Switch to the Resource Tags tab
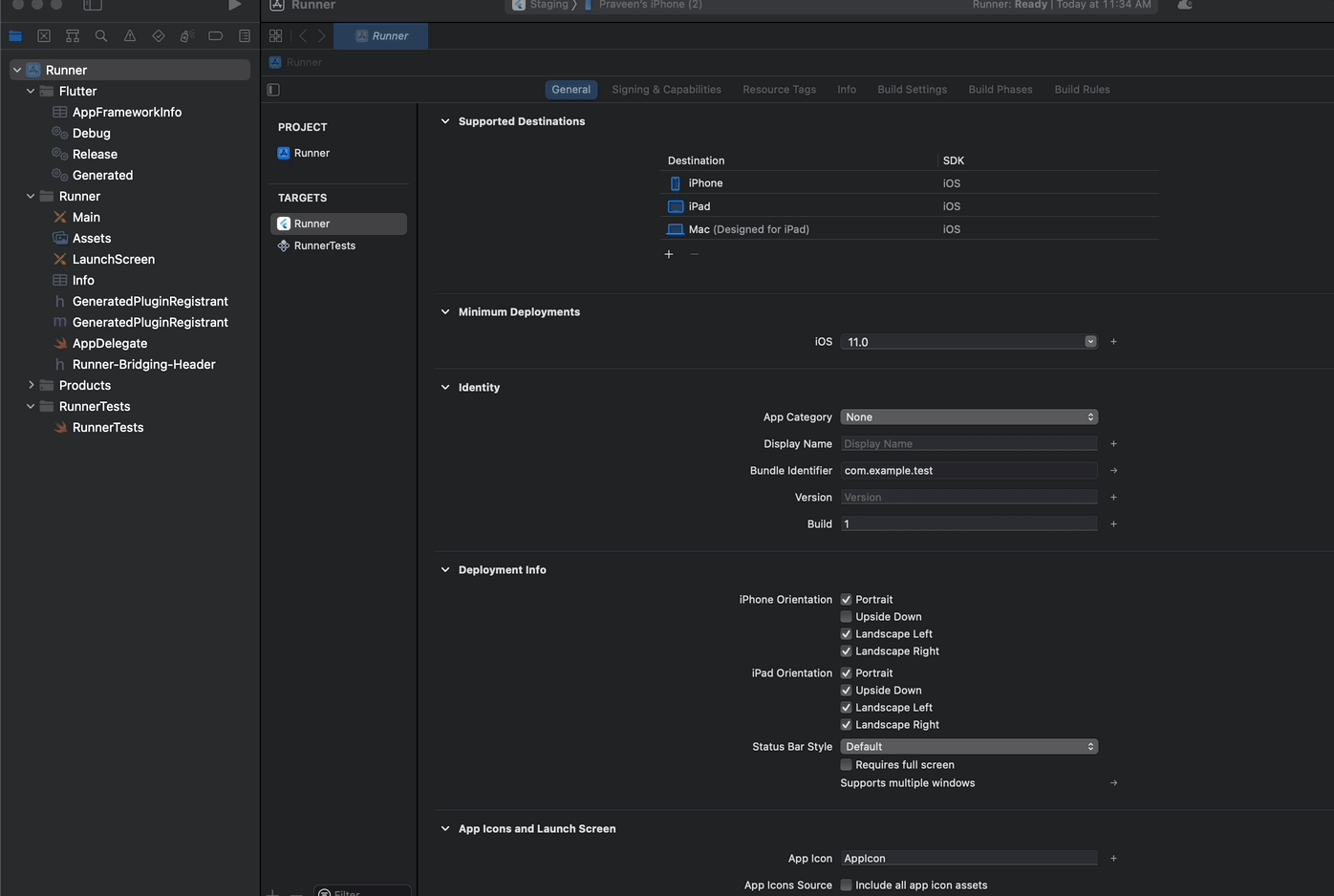Screen dimensions: 1334x896 (780, 90)
